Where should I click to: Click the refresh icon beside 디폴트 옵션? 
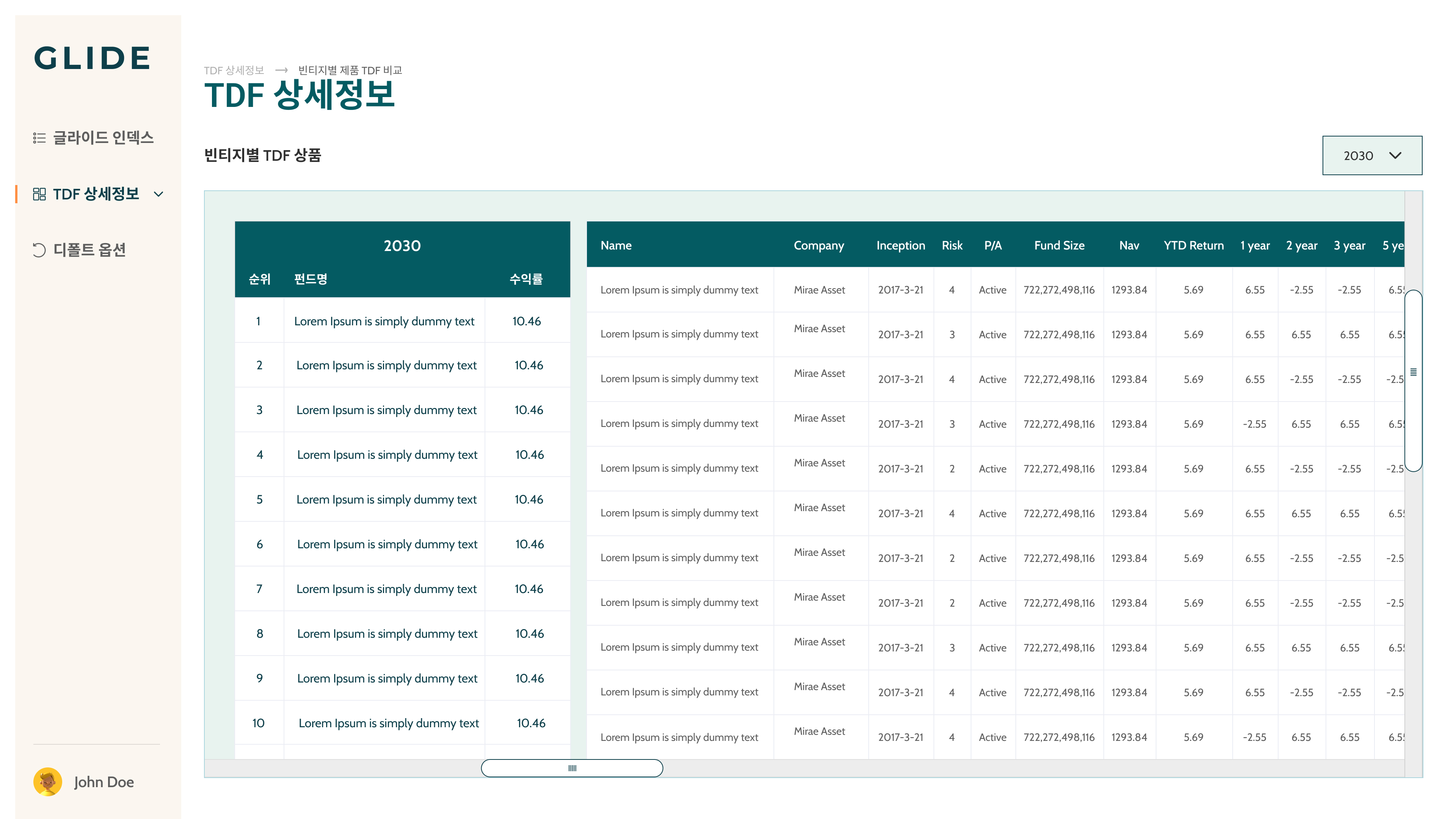click(39, 250)
